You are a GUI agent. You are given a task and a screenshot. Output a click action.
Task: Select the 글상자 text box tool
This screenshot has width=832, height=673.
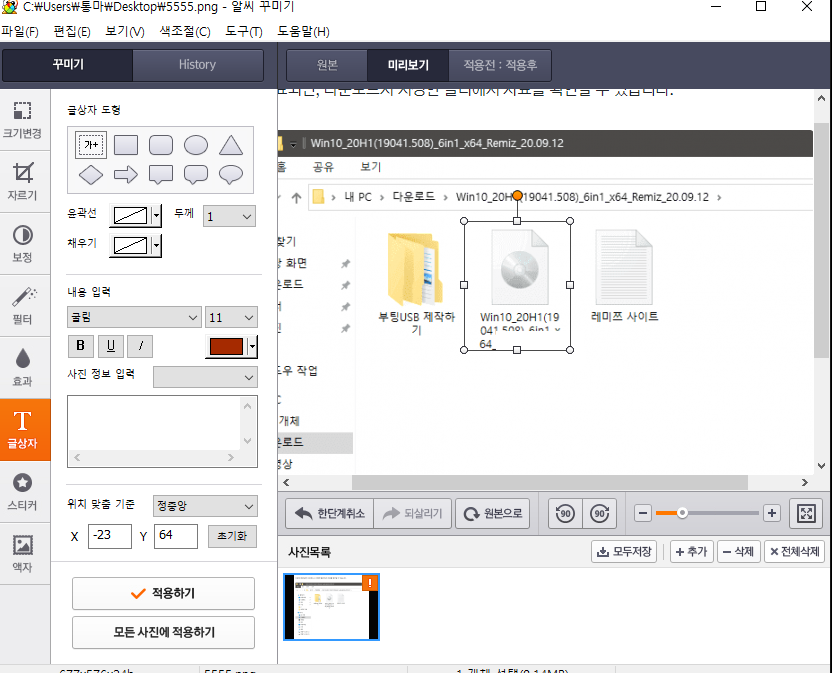tap(25, 429)
